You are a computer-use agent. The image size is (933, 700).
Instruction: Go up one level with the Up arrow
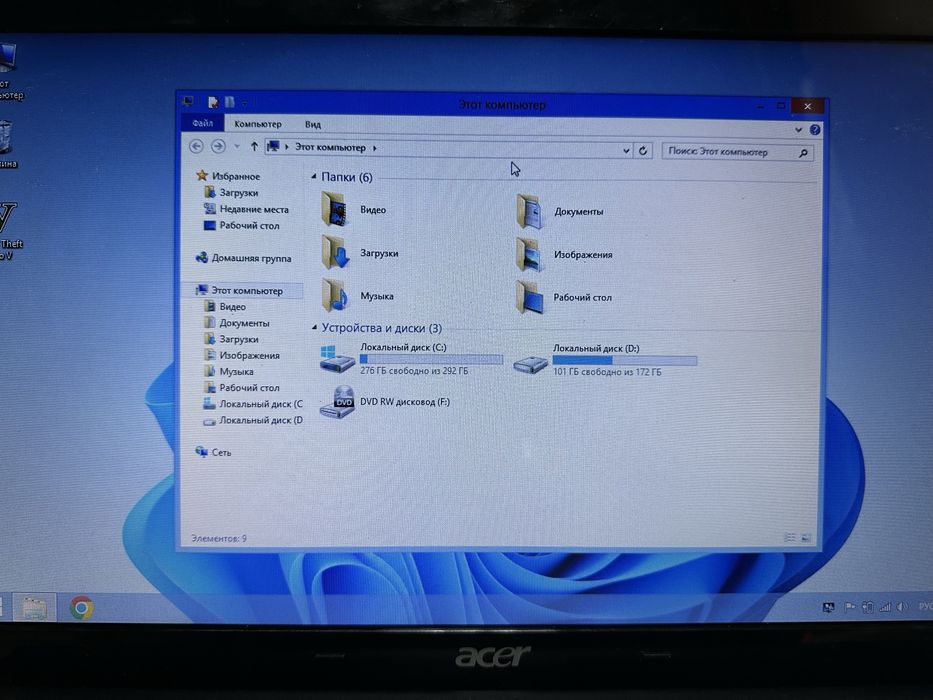[x=254, y=146]
